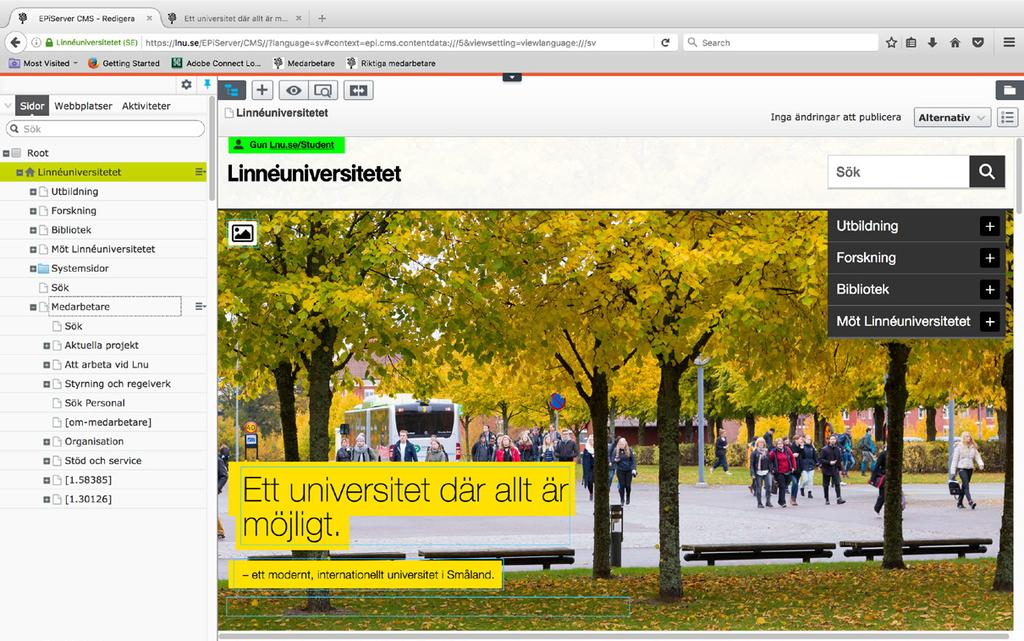Reload the current page
1024x641 pixels.
[x=665, y=42]
